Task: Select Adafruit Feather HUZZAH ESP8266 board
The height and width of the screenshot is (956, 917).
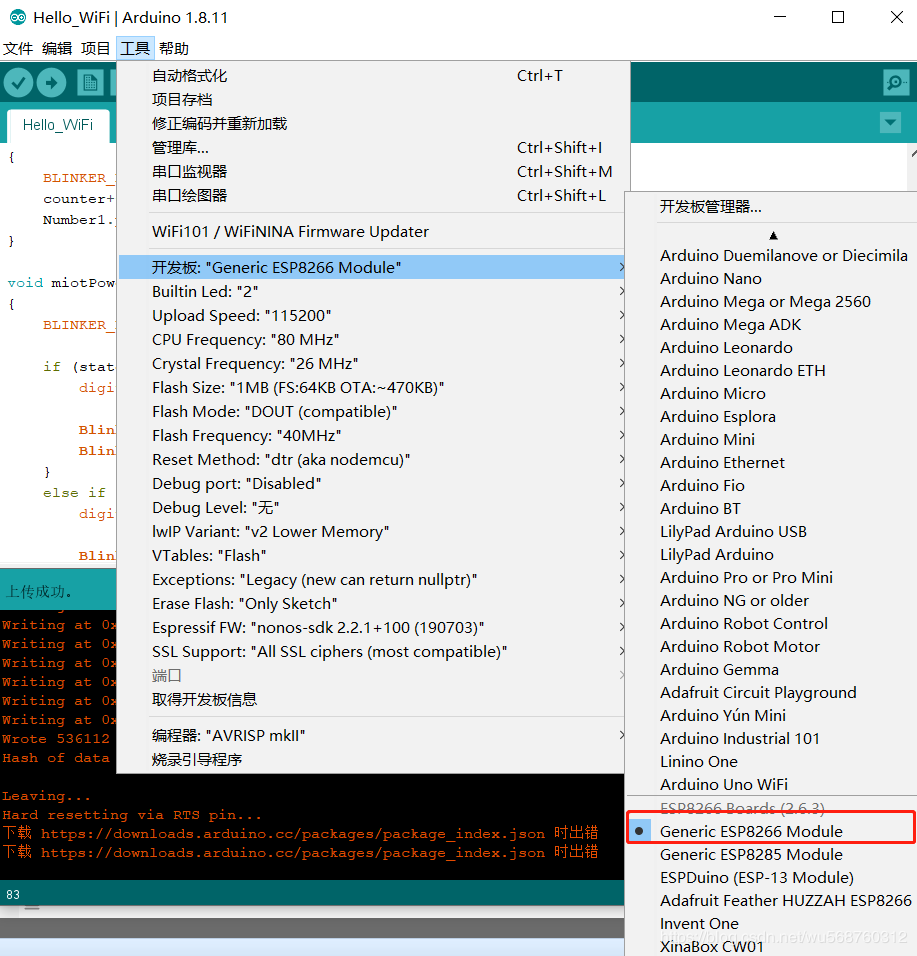Action: [771, 901]
